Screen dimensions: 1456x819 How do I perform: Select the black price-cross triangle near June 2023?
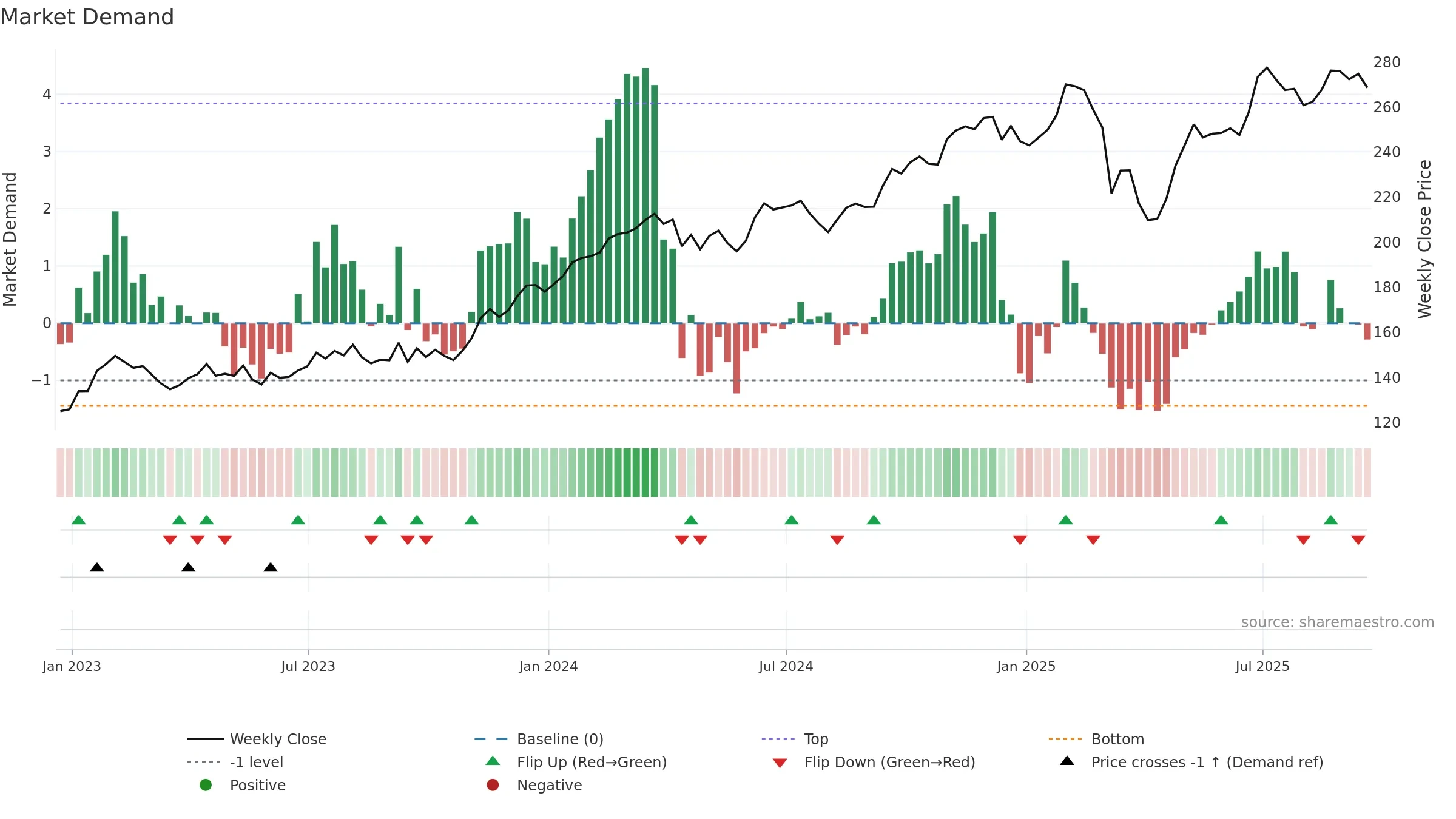271,567
